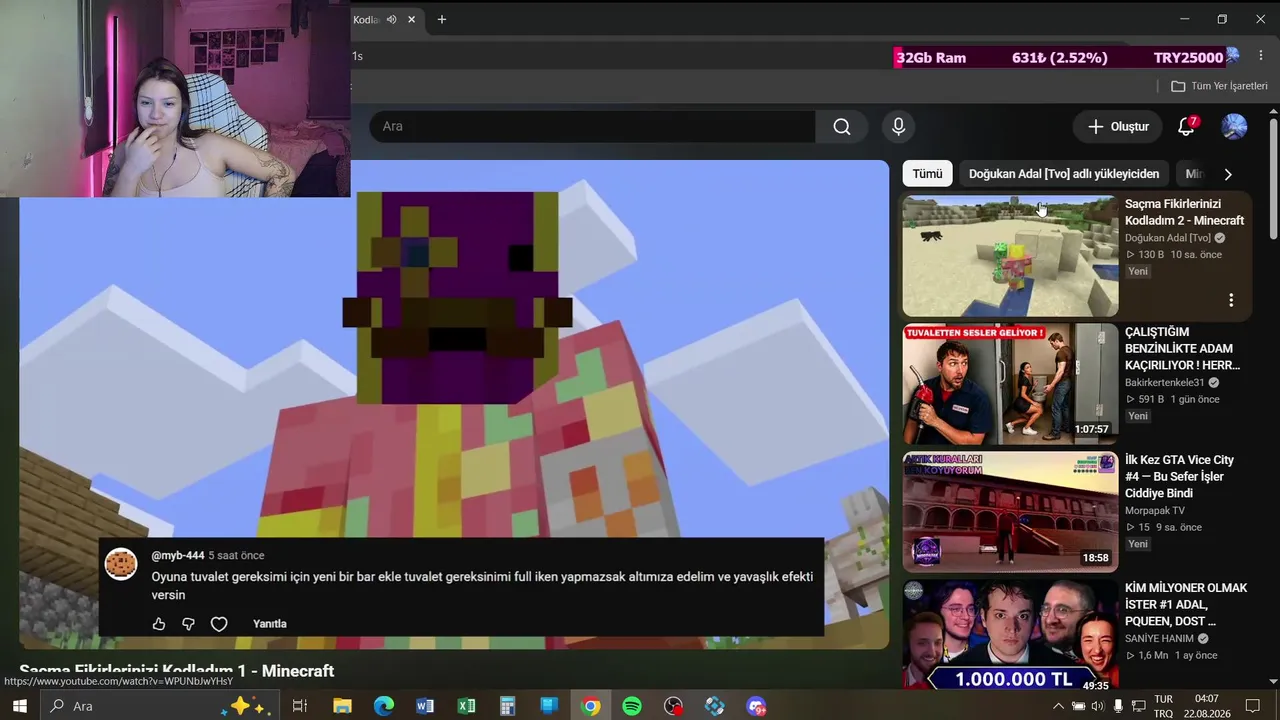Screen dimensions: 1280x720
Task: Open the ÇALIŞTIĞIM BENZİNLİKTE ADAM KAÇIRILIYOR title
Action: [1183, 349]
